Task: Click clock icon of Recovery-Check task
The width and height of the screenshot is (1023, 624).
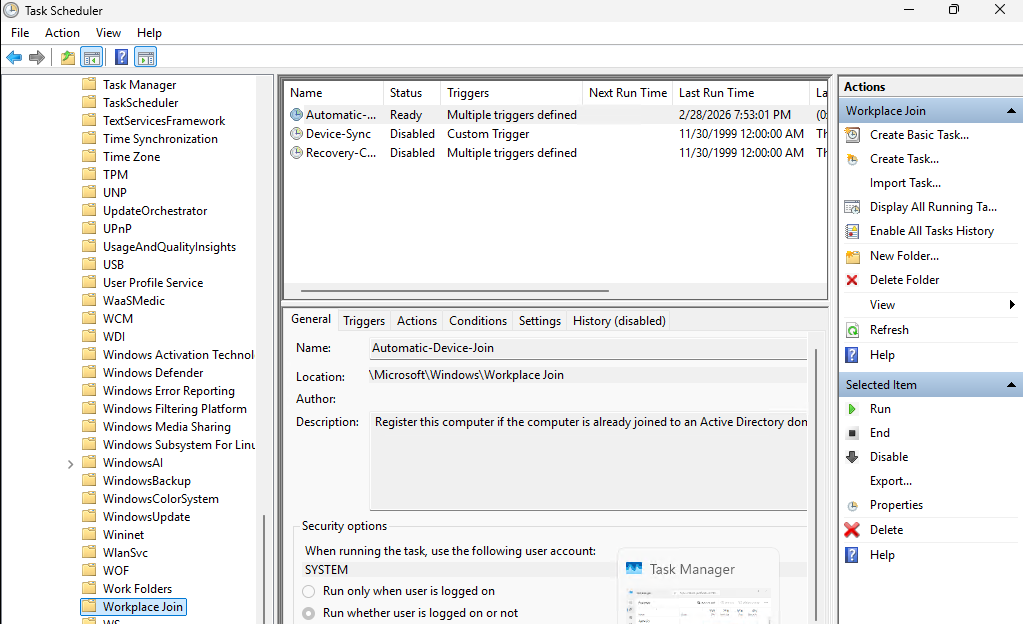Action: click(x=296, y=153)
